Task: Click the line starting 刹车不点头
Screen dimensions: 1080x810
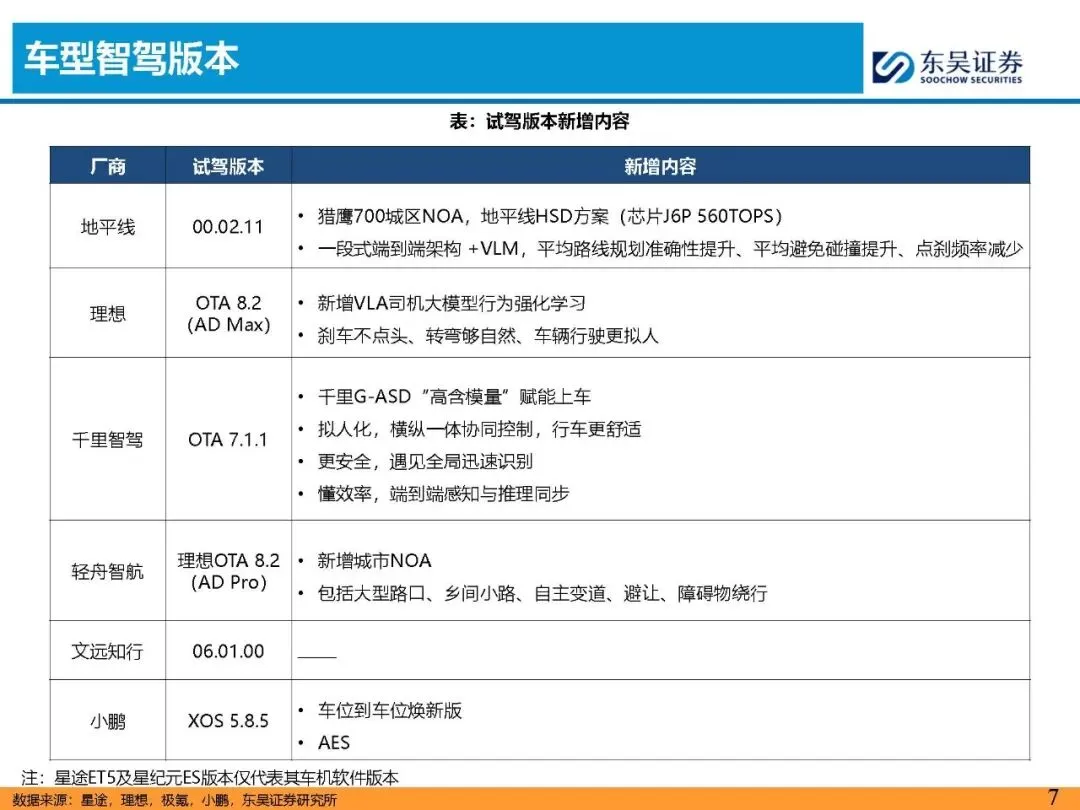Action: (x=488, y=335)
